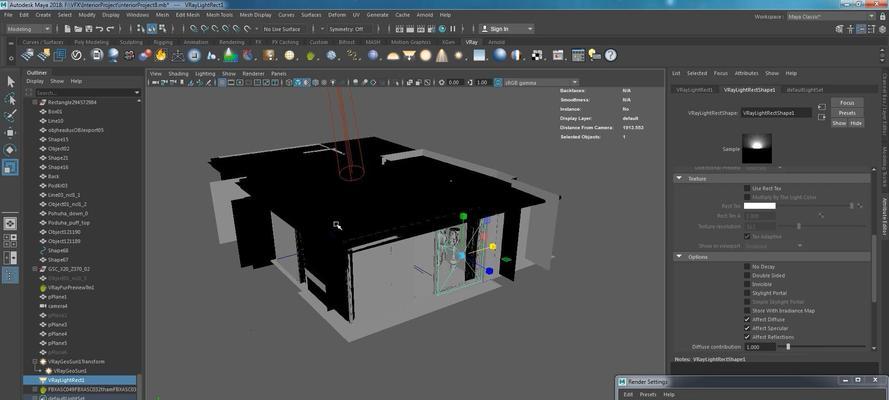Image resolution: width=889 pixels, height=400 pixels.
Task: Collapse the VRayGeoSun1Transform outliner node
Action: point(34,361)
